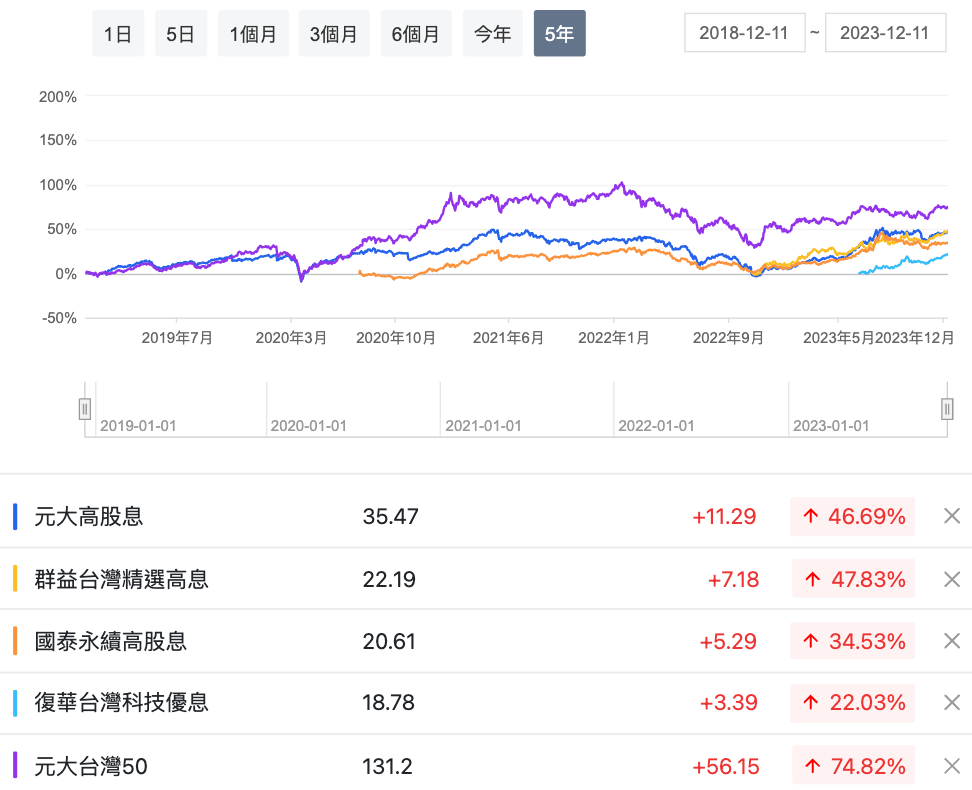Click the price value 35.47
972x790 pixels.
391,516
